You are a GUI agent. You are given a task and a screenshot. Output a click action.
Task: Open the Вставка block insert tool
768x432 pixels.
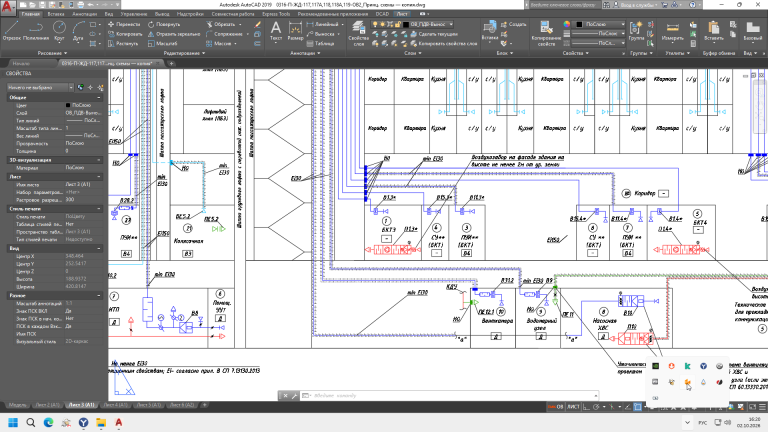(x=490, y=30)
